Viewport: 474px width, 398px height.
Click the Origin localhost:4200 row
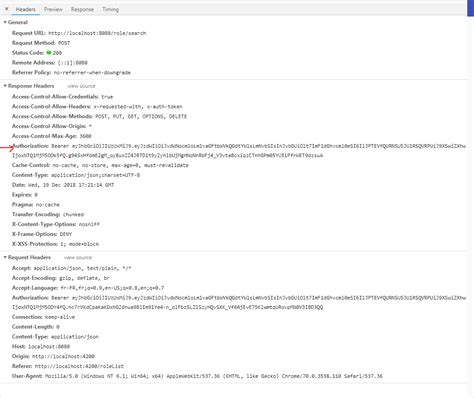pos(53,356)
